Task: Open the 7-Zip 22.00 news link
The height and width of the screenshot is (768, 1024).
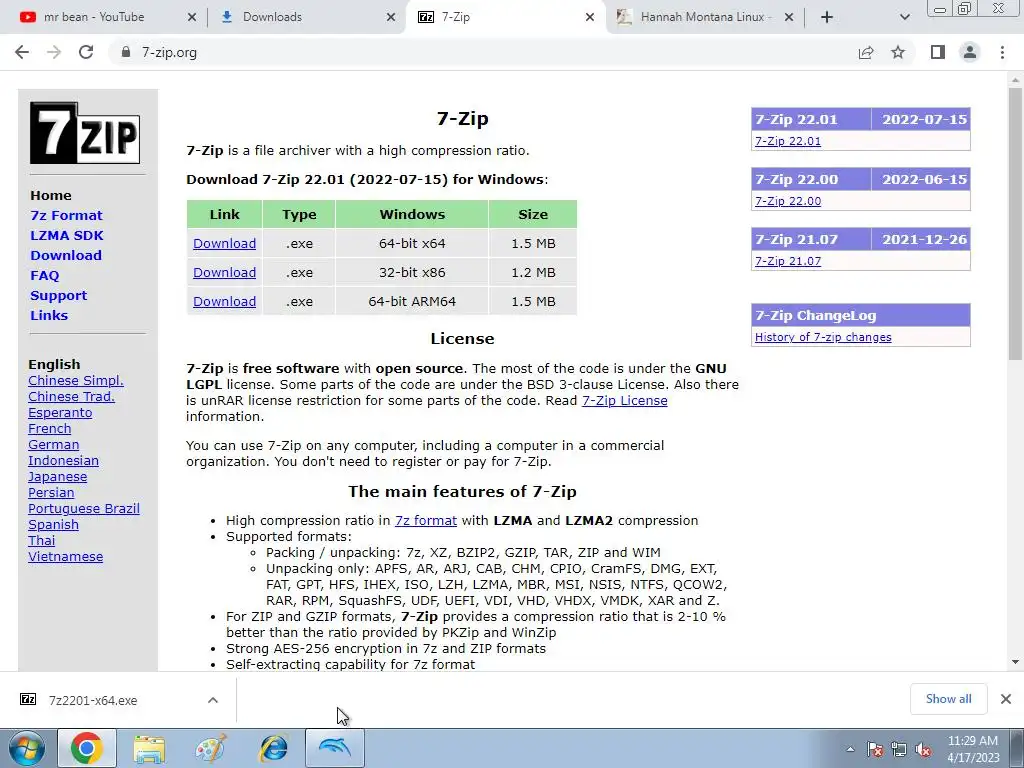Action: click(788, 201)
